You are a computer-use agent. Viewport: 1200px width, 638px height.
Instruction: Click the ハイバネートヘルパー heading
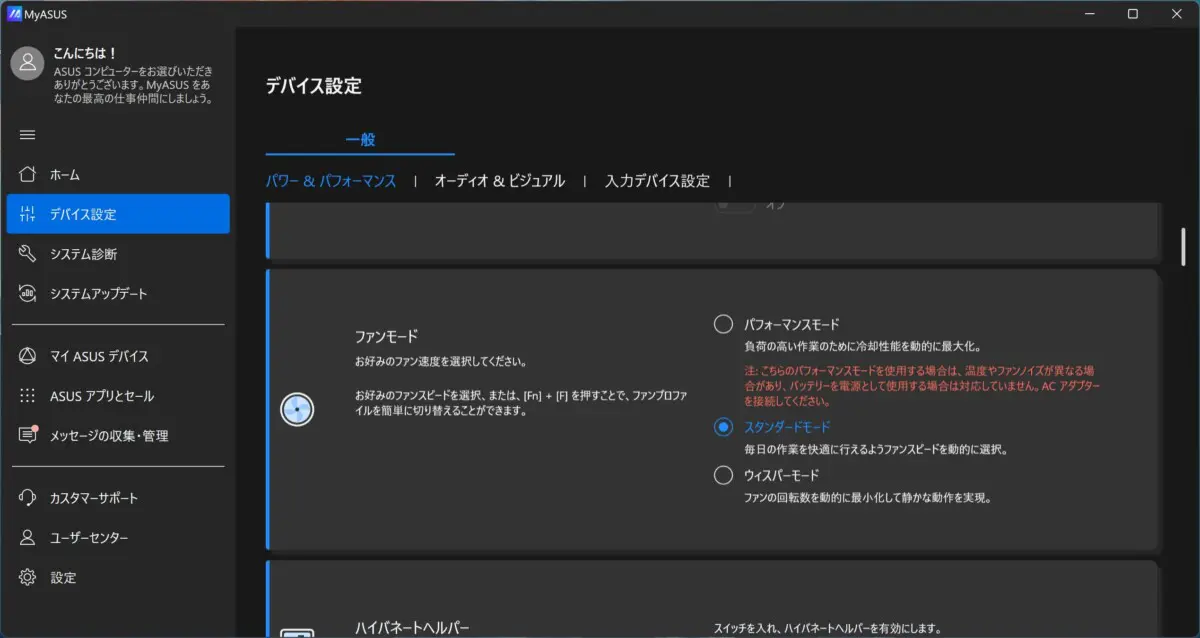click(412, 629)
